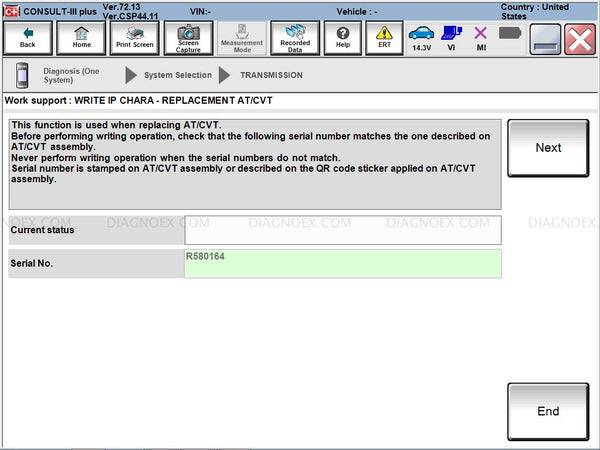Click the battery level icon in toolbar
This screenshot has width=600, height=450.
[x=510, y=34]
